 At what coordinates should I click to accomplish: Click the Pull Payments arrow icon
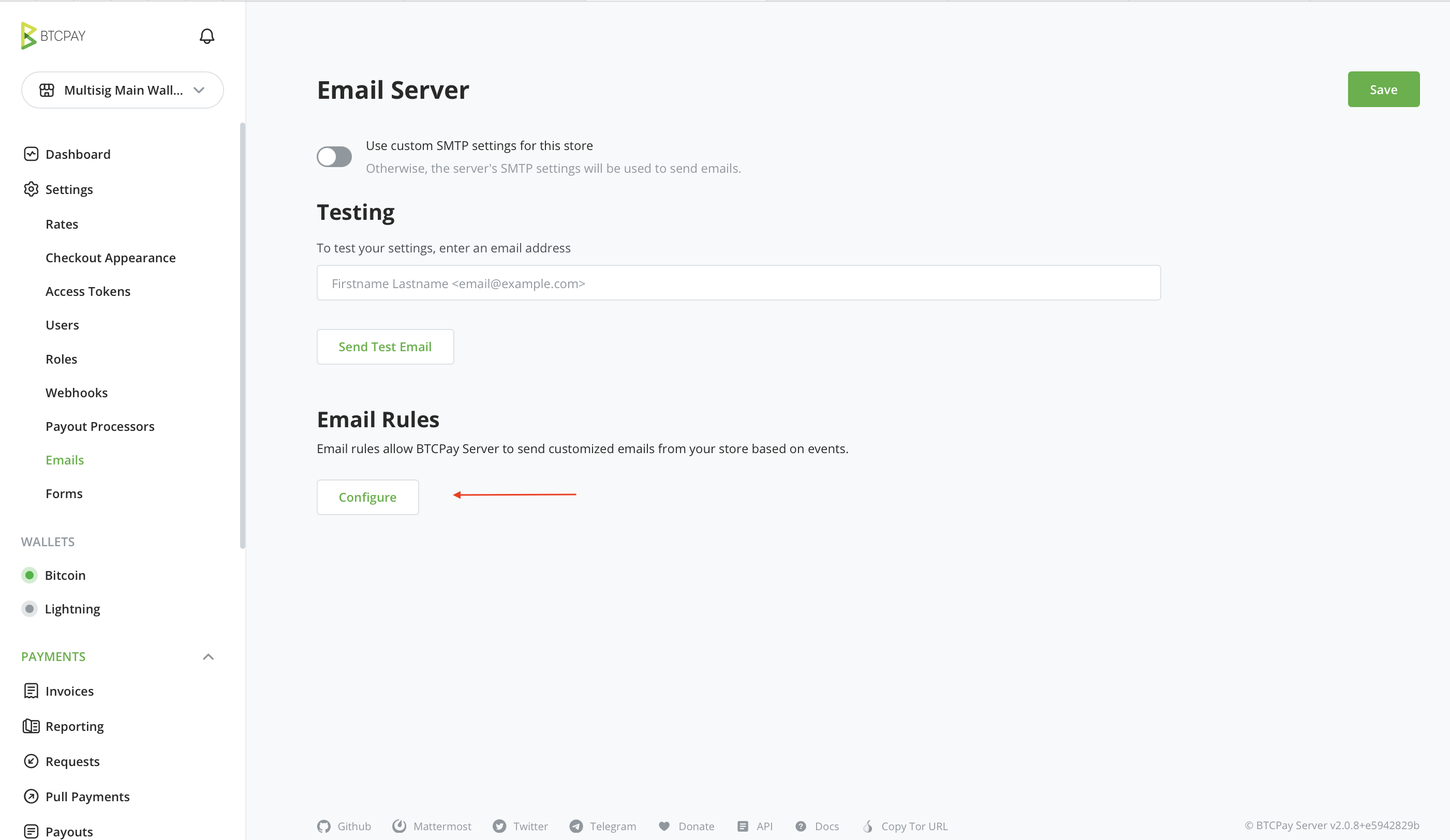31,797
